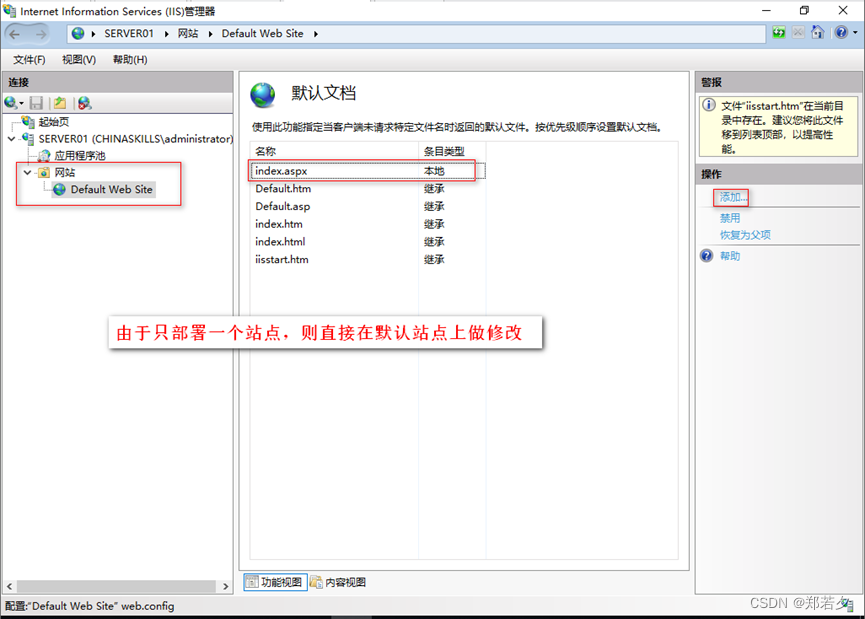Click 网站 in the breadcrumb path
The image size is (865, 619).
pyautogui.click(x=188, y=34)
